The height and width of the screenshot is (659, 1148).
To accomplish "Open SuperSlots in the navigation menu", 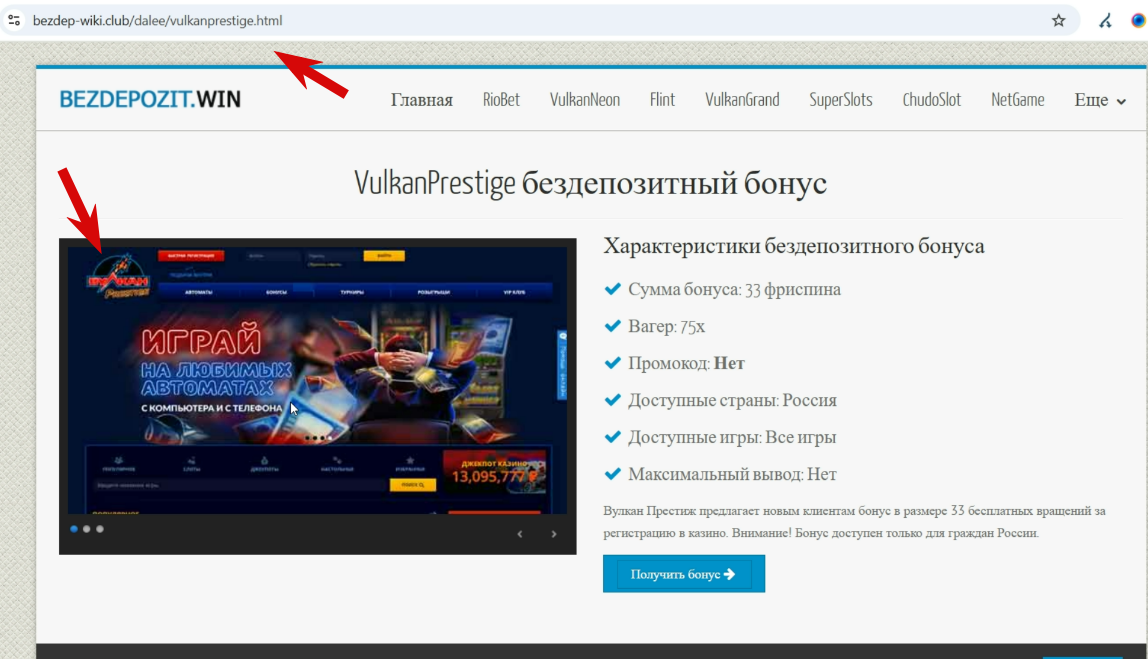I will tap(840, 100).
